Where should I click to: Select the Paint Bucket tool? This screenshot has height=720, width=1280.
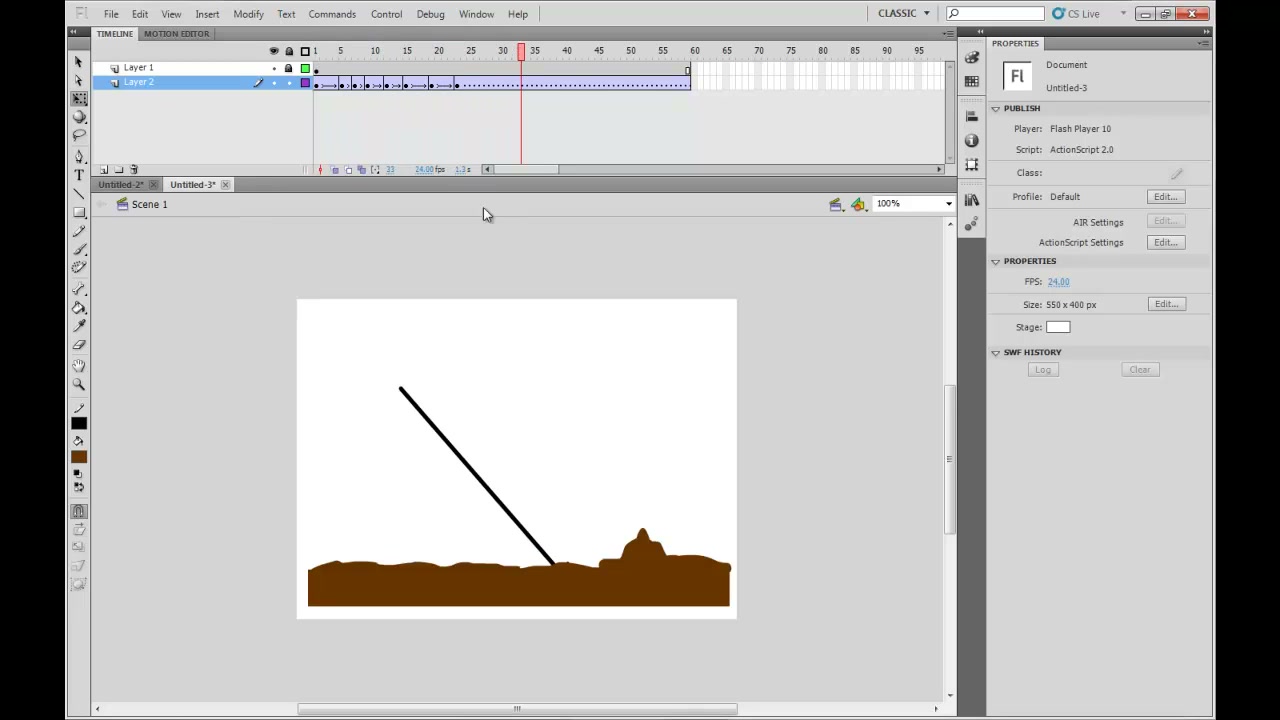[x=79, y=308]
